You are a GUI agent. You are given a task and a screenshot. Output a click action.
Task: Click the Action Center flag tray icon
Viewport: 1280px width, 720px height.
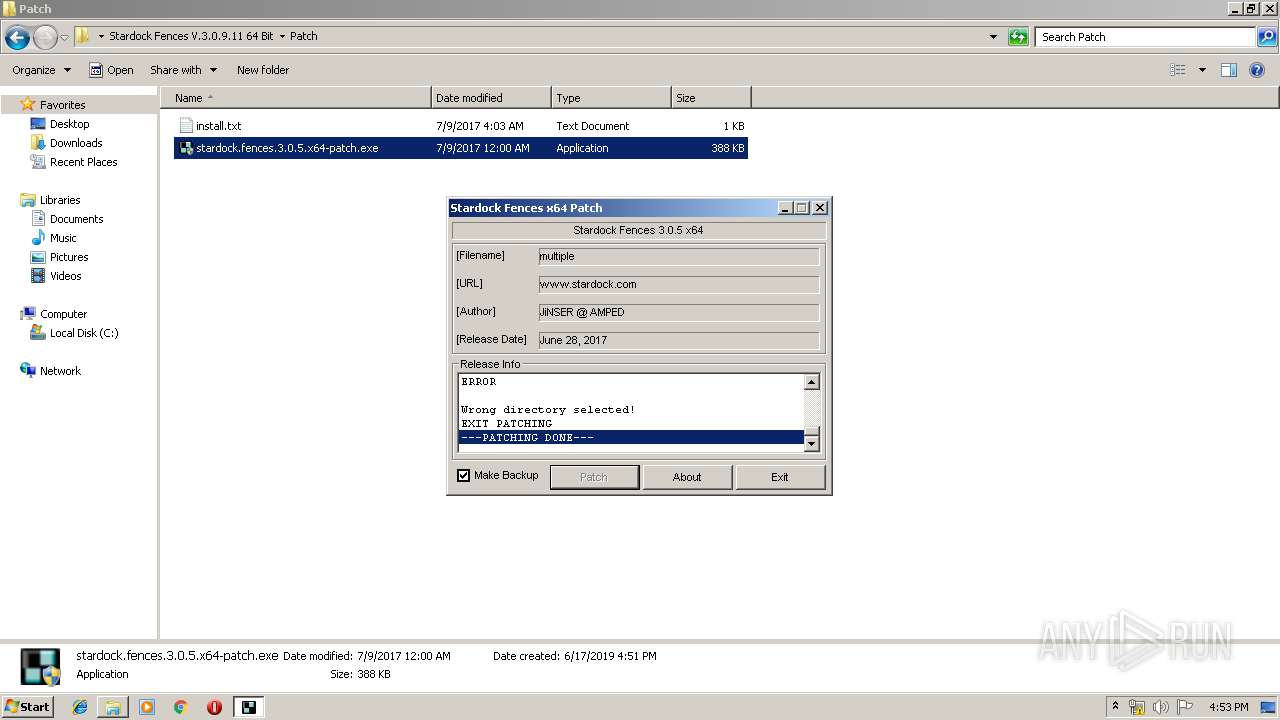(1185, 707)
